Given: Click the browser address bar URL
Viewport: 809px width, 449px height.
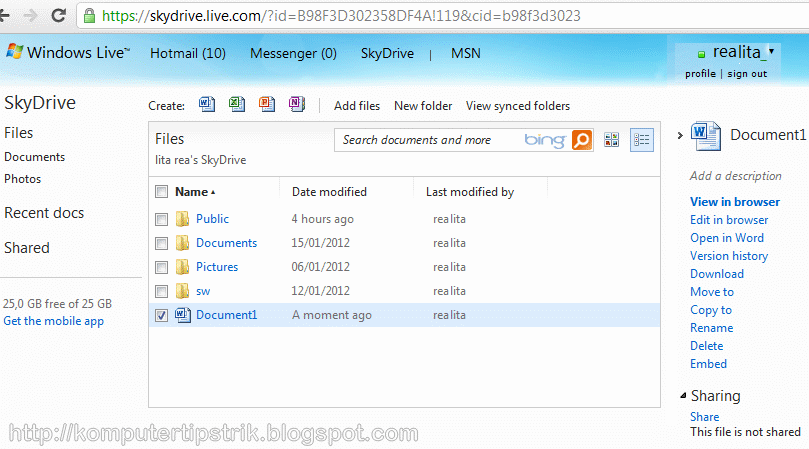Looking at the screenshot, I should coord(341,16).
